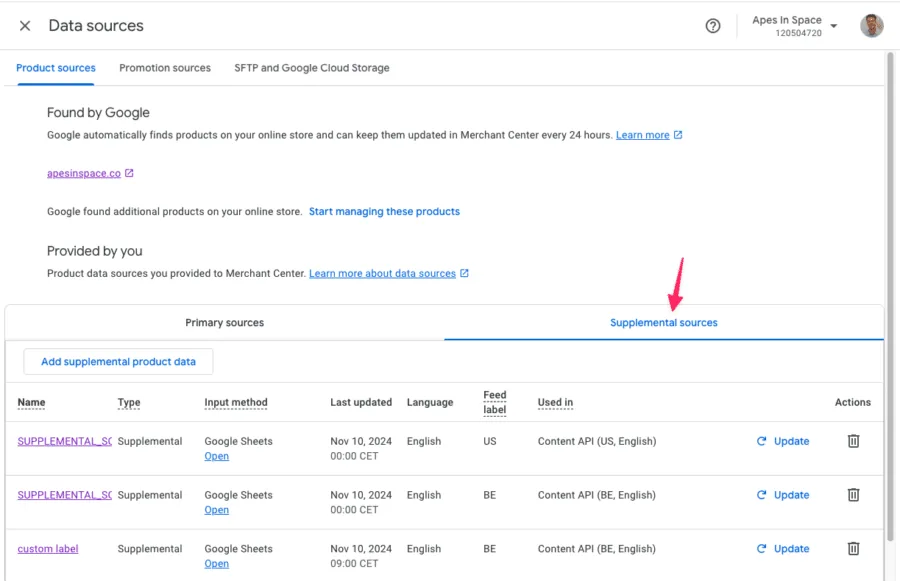Select the Supplemental sources tab
The image size is (900, 581).
(x=663, y=323)
